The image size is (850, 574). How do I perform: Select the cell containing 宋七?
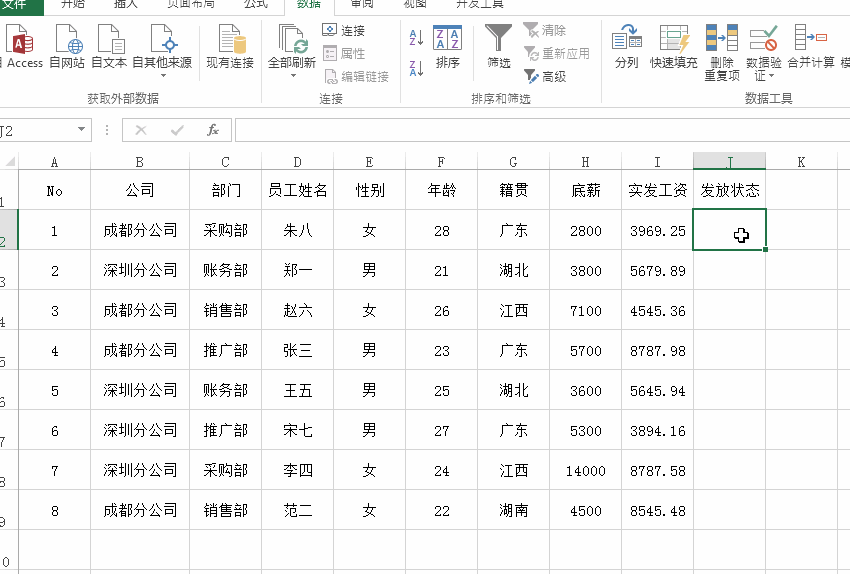pos(298,430)
